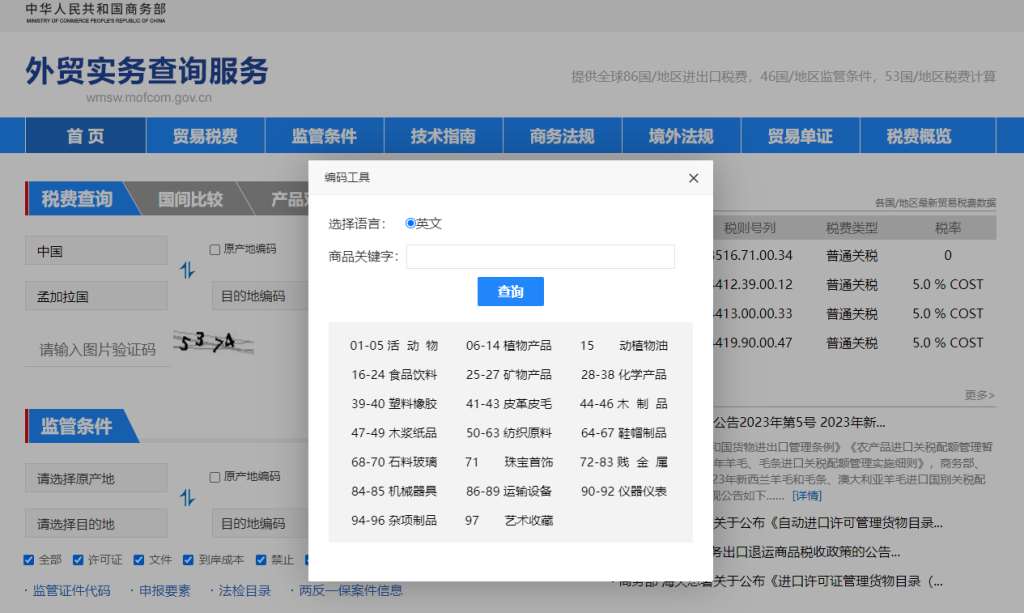This screenshot has height=613, width=1024.
Task: Open the 孟加拉国 destination country dropdown
Action: [96, 296]
